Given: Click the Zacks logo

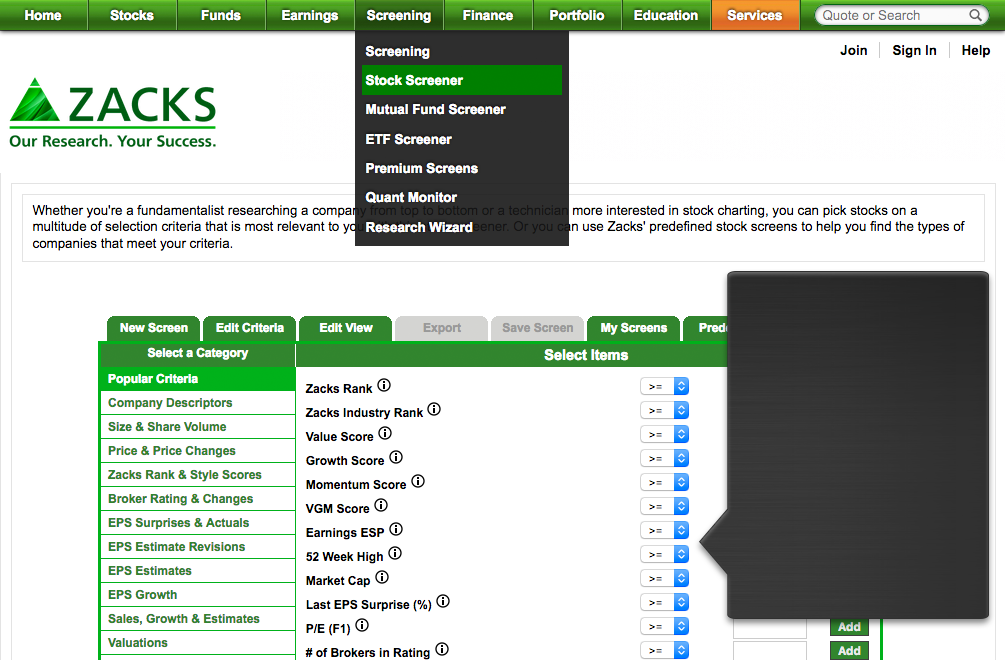Looking at the screenshot, I should point(113,113).
